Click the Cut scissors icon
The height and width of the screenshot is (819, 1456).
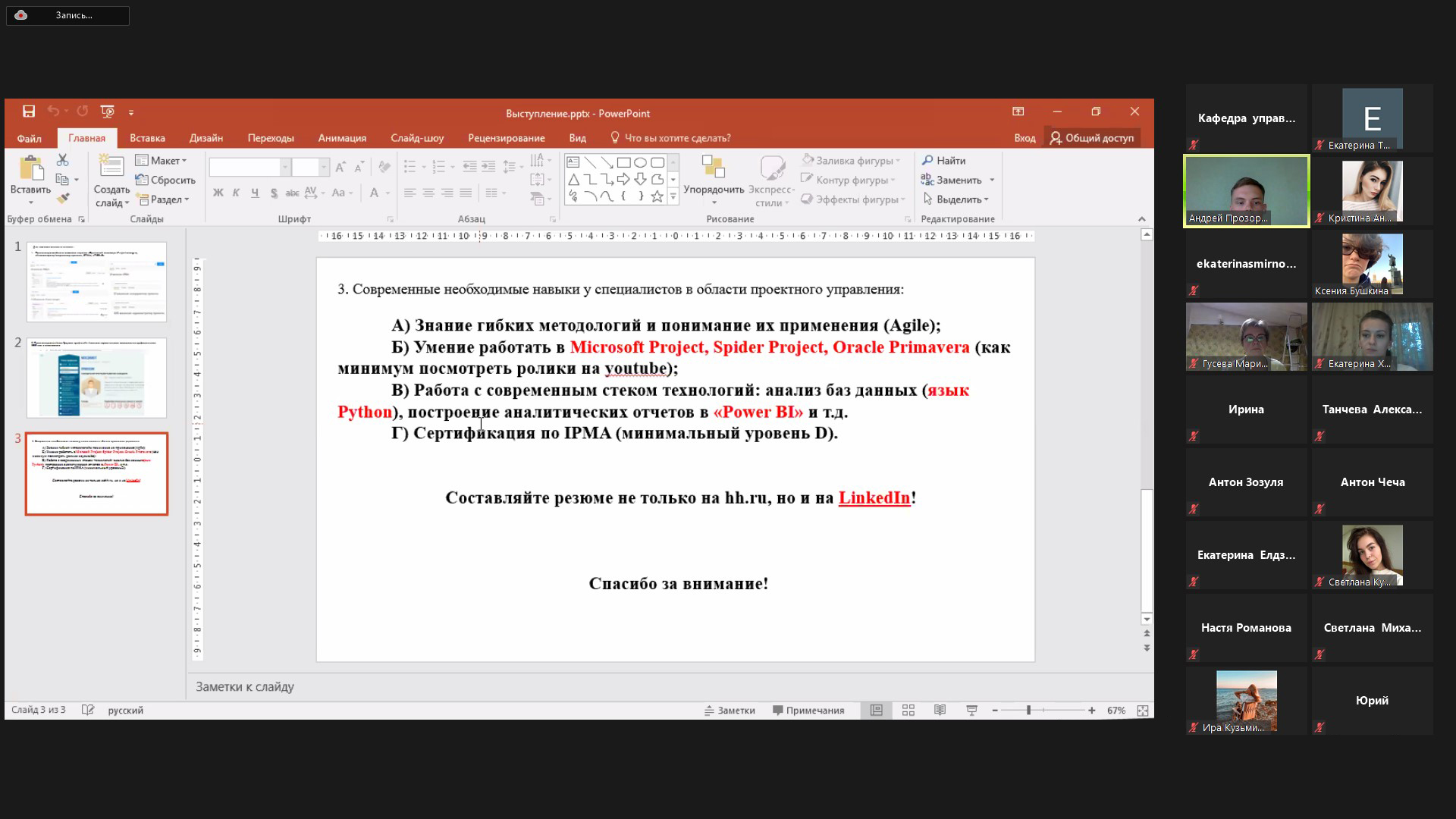pos(62,160)
